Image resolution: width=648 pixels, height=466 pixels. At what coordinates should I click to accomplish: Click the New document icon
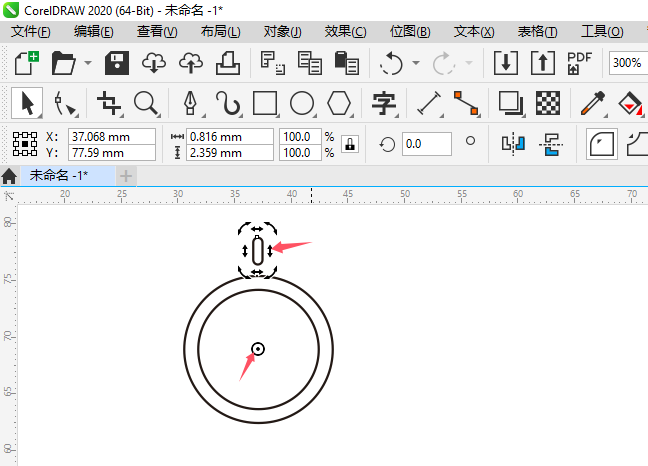click(27, 63)
